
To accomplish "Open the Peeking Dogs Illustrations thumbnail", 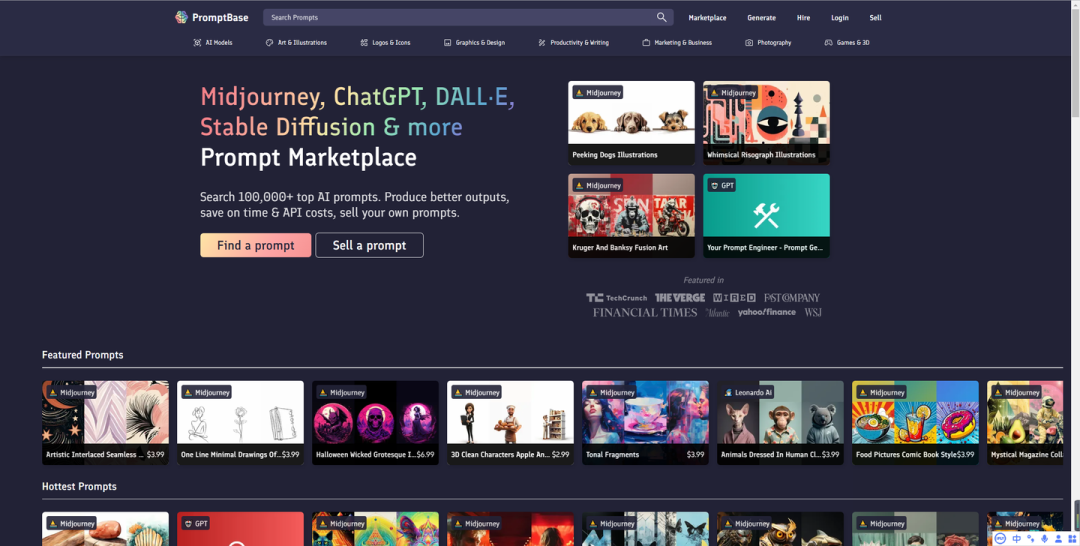I will tap(631, 123).
